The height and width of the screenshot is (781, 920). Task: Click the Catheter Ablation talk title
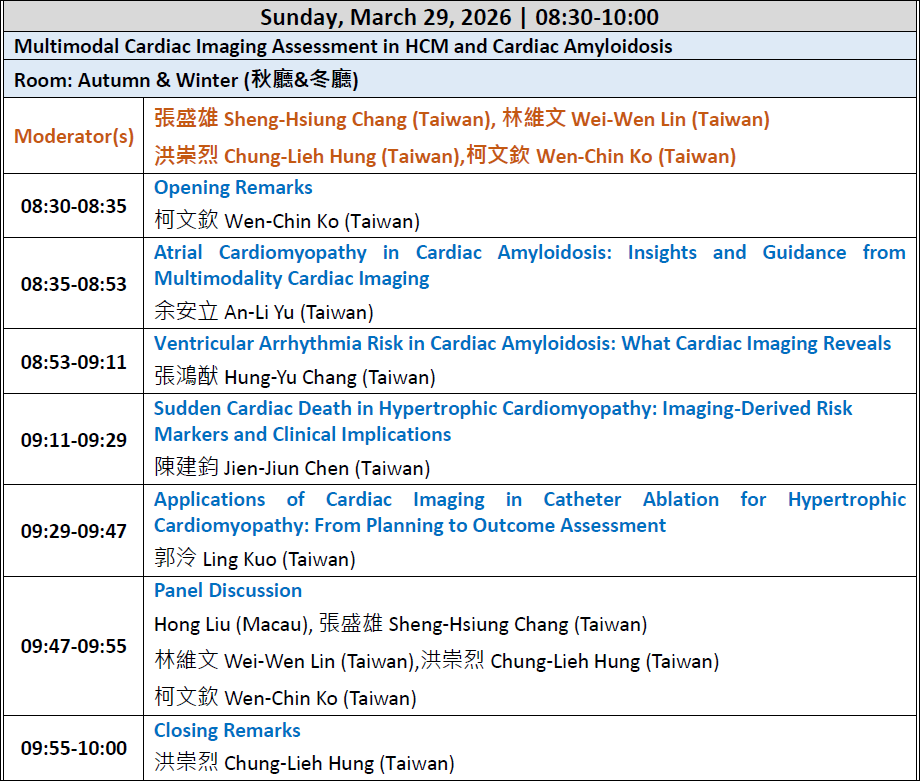pos(529,512)
